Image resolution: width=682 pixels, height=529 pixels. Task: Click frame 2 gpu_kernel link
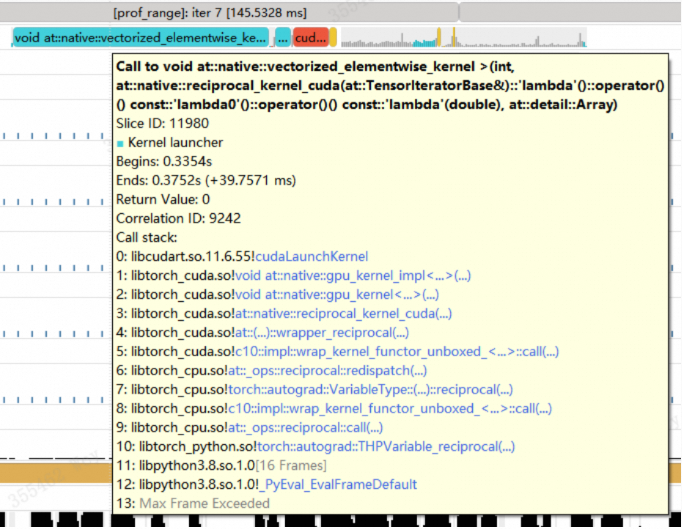click(x=337, y=295)
